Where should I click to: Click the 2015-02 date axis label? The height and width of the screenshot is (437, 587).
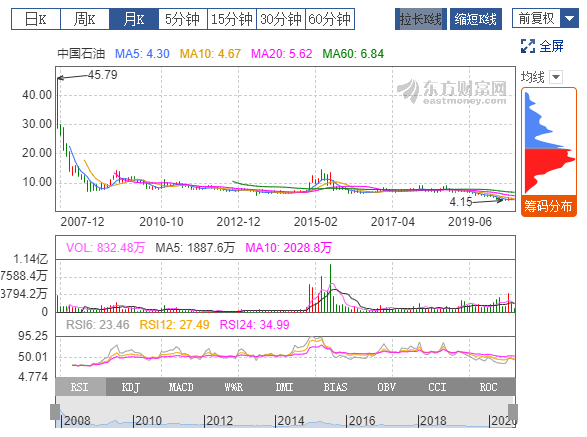316,222
